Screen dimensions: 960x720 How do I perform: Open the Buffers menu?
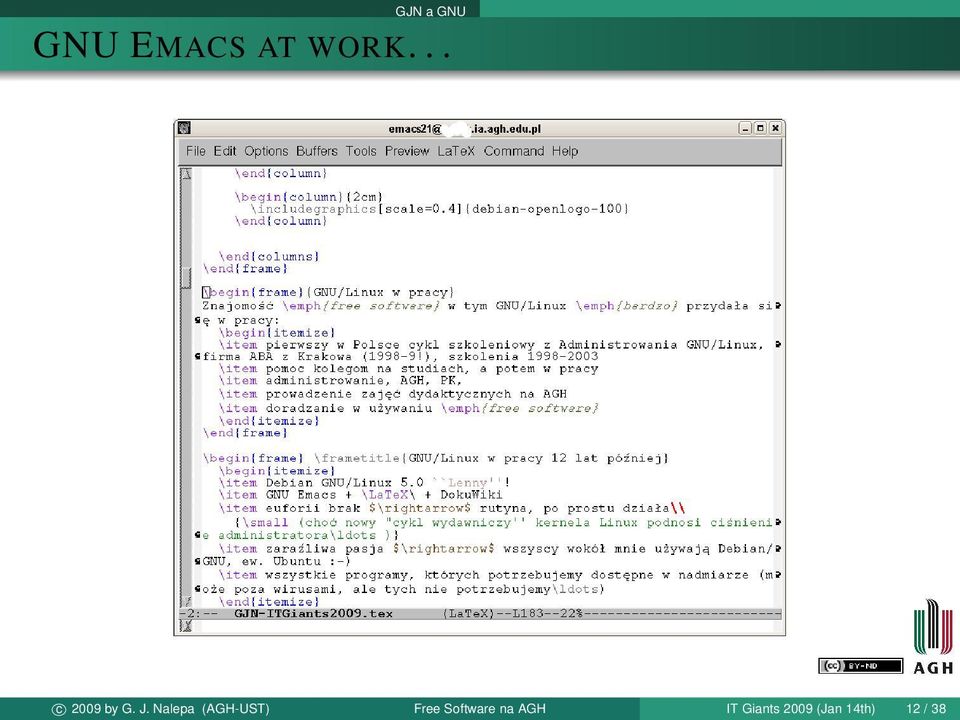(x=317, y=151)
